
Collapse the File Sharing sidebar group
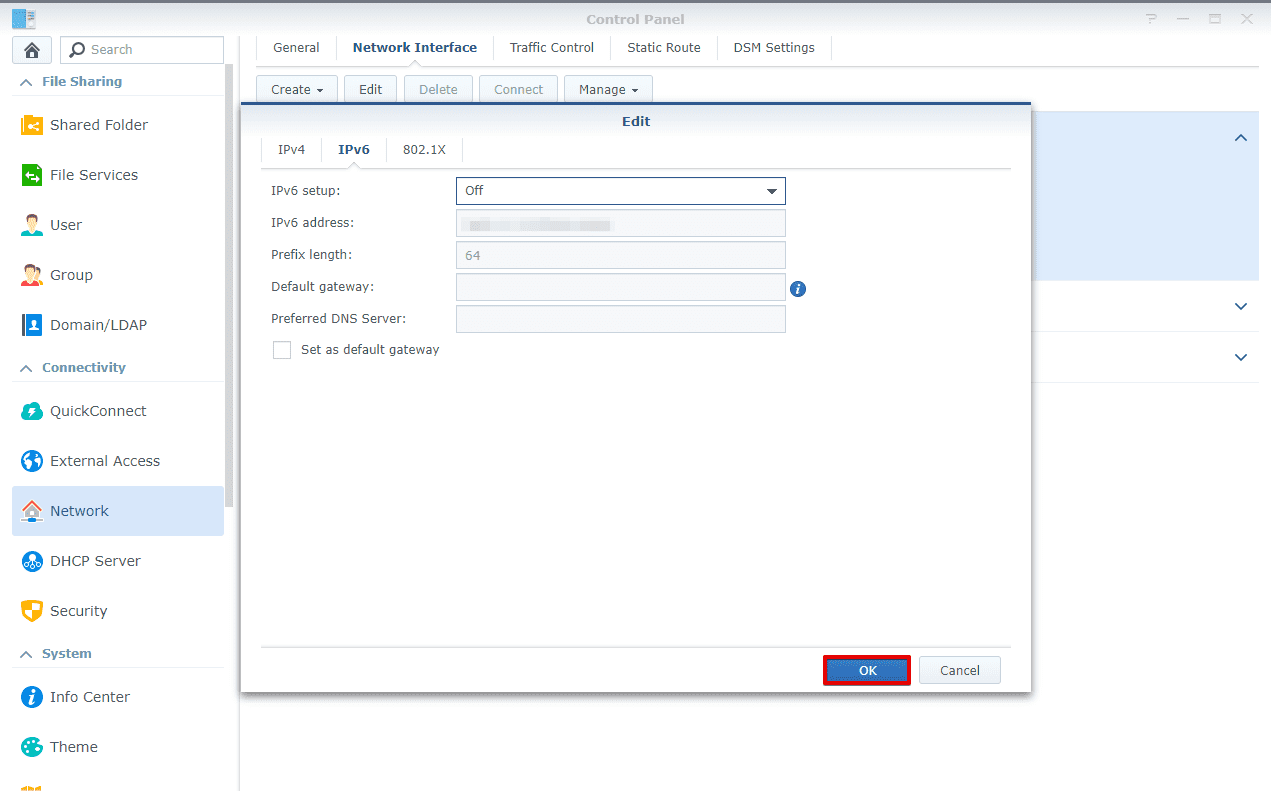click(x=26, y=81)
